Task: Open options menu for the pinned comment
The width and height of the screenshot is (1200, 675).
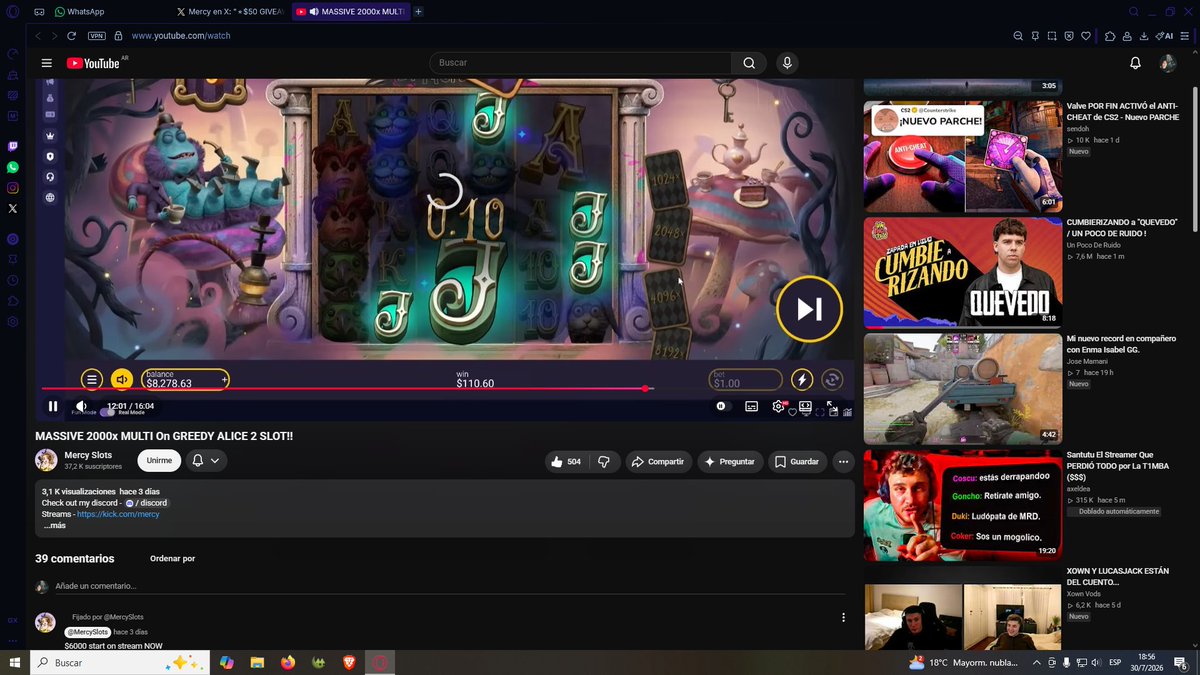Action: point(843,617)
